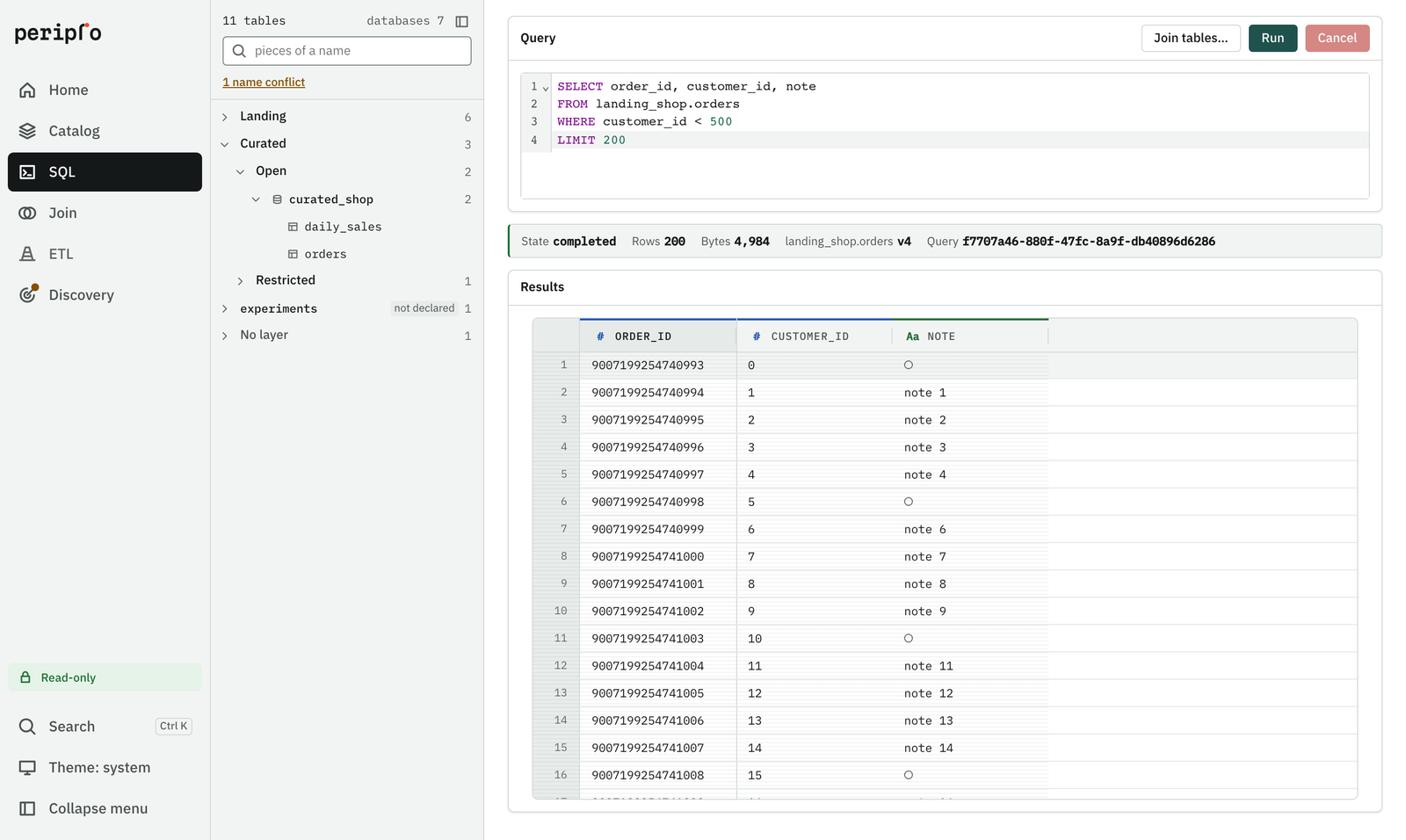Click the Search magnifier icon in sidebar
This screenshot has height=840, width=1406.
coord(27,727)
